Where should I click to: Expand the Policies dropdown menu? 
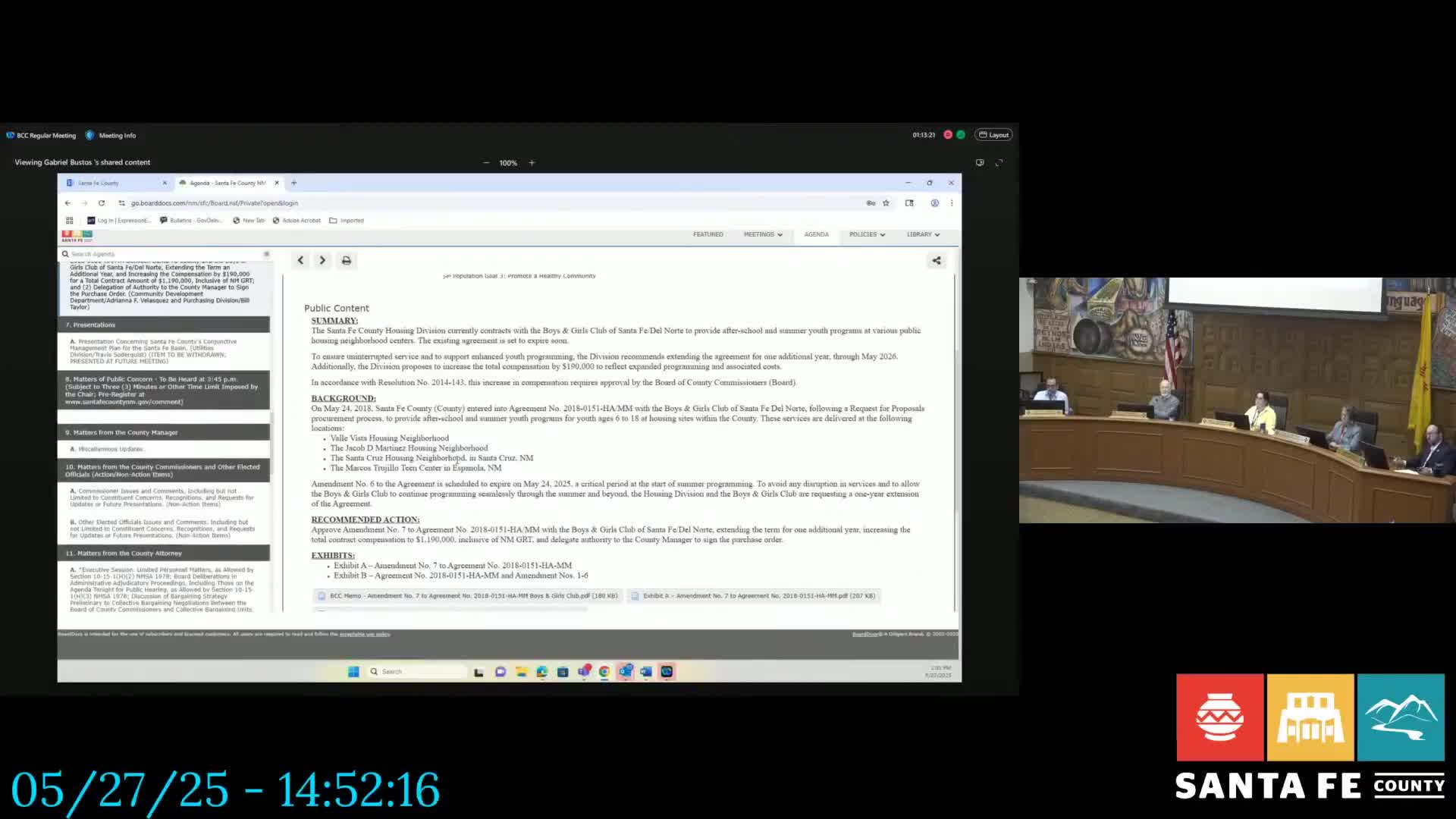coord(867,234)
